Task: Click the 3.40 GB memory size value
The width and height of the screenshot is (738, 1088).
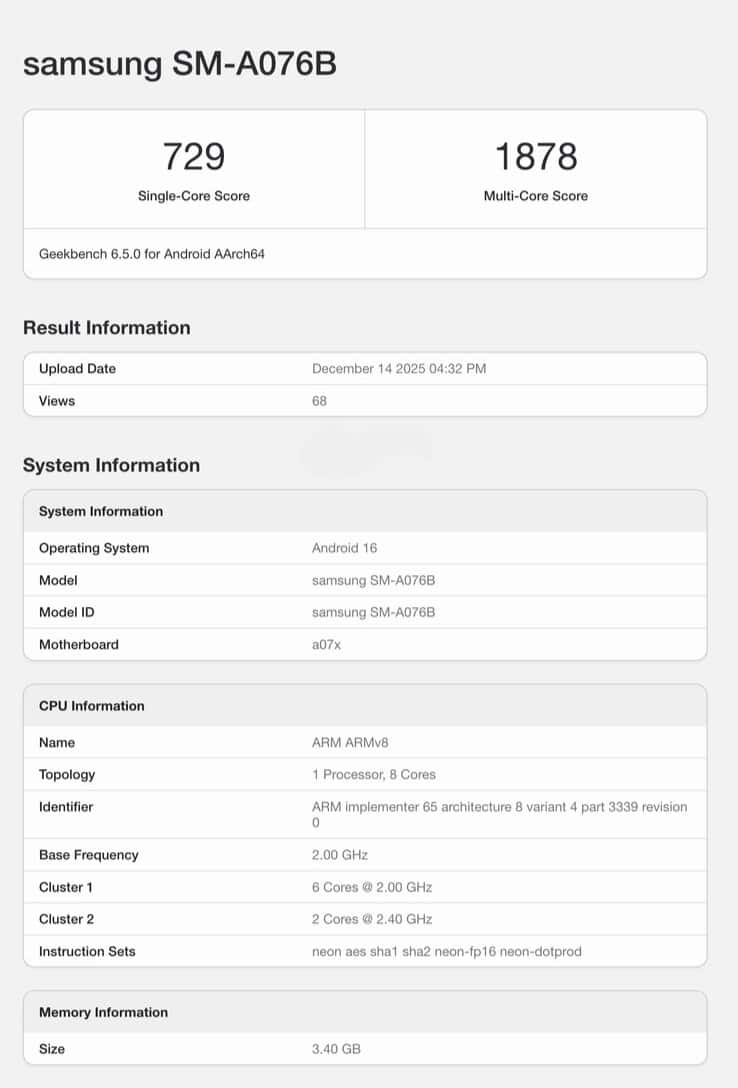Action: (x=336, y=1049)
